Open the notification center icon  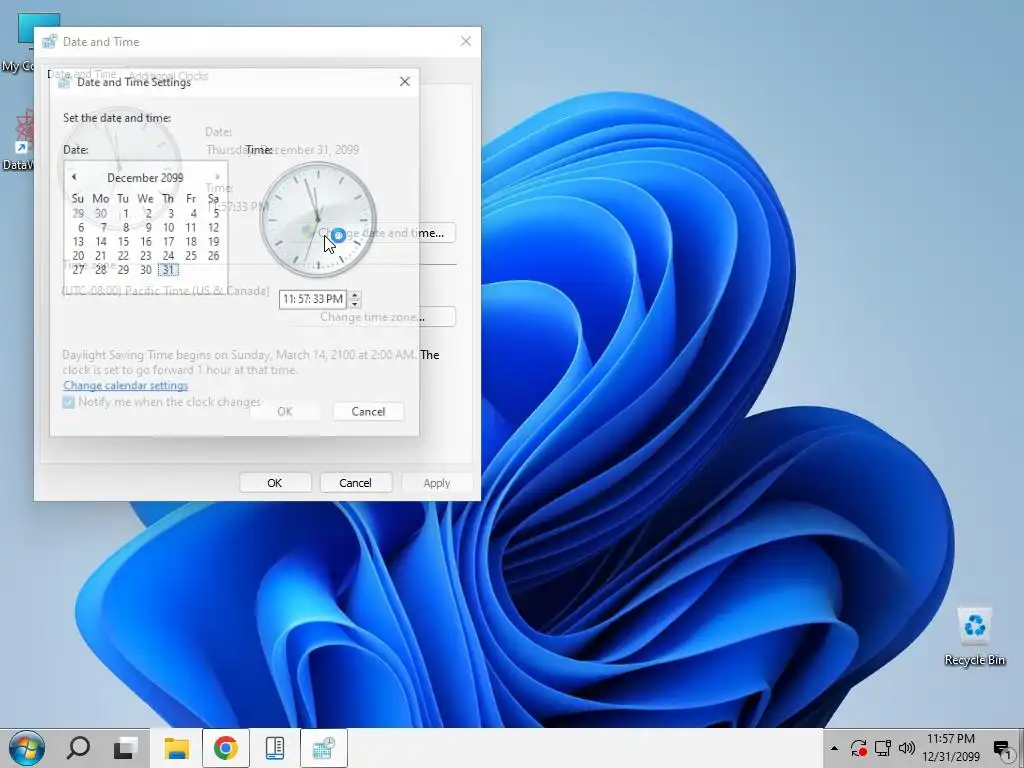1002,748
